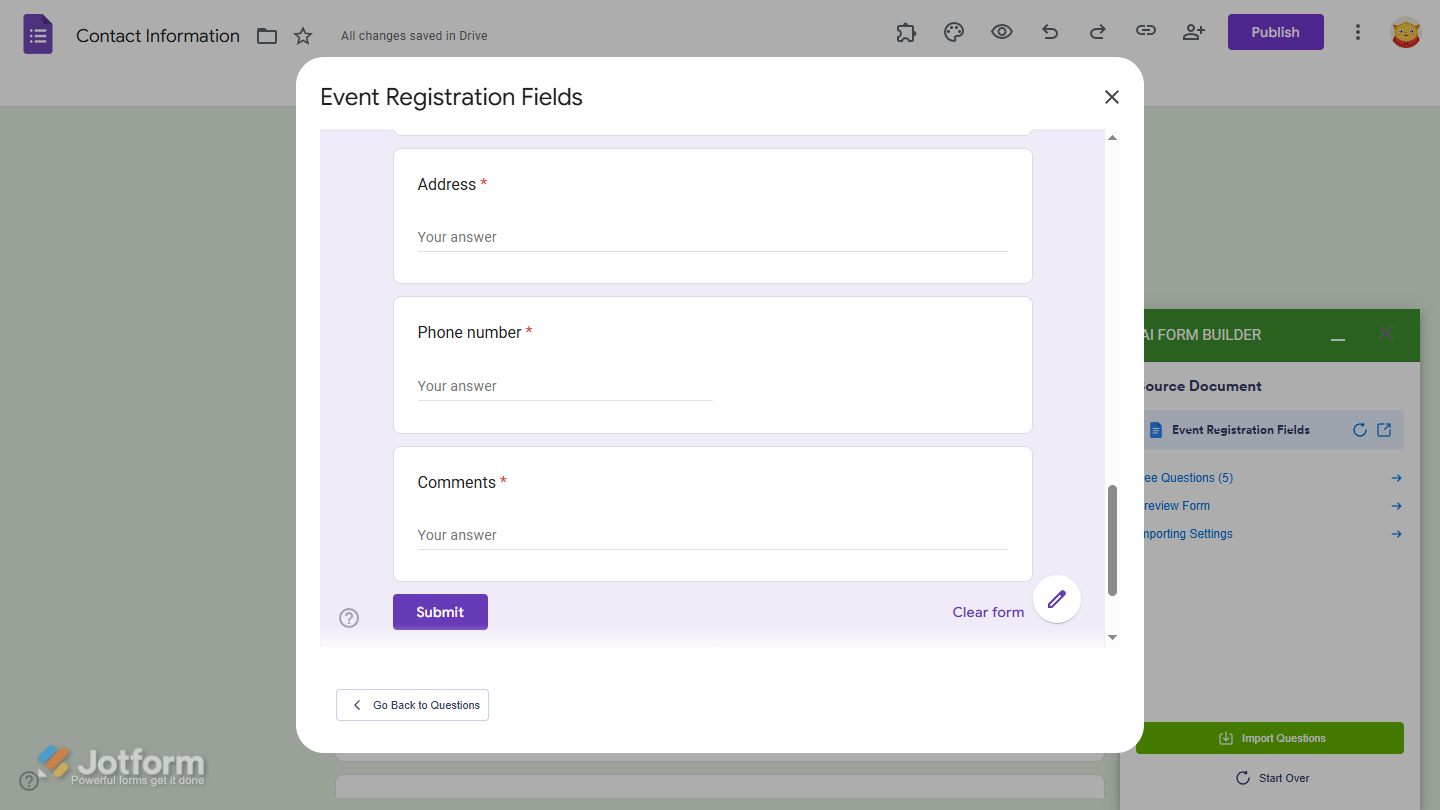
Task: Undo the last change
Action: [1049, 32]
